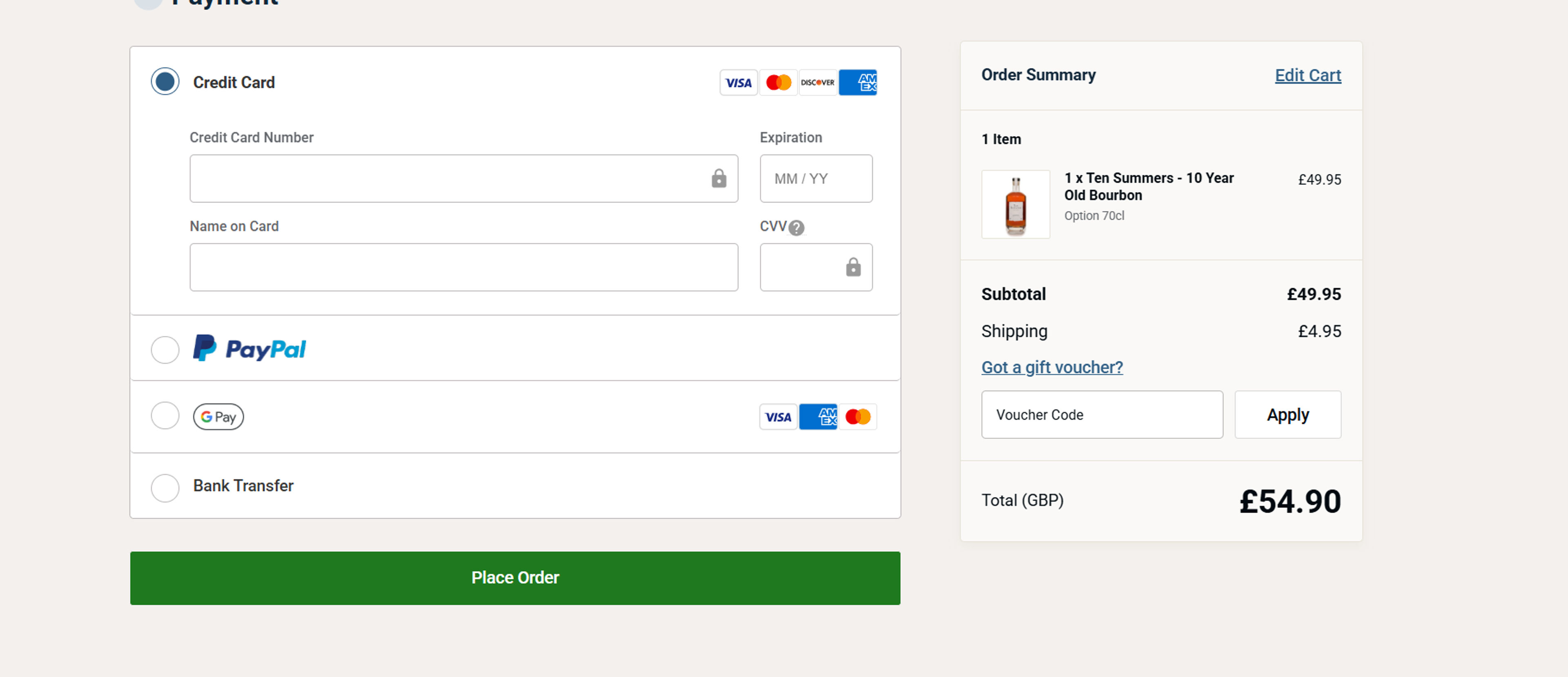Click the Shipping £4.95 value

(x=1319, y=331)
